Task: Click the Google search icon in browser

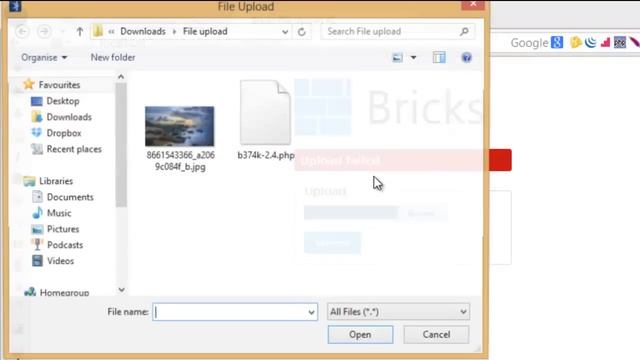Action: pos(557,42)
